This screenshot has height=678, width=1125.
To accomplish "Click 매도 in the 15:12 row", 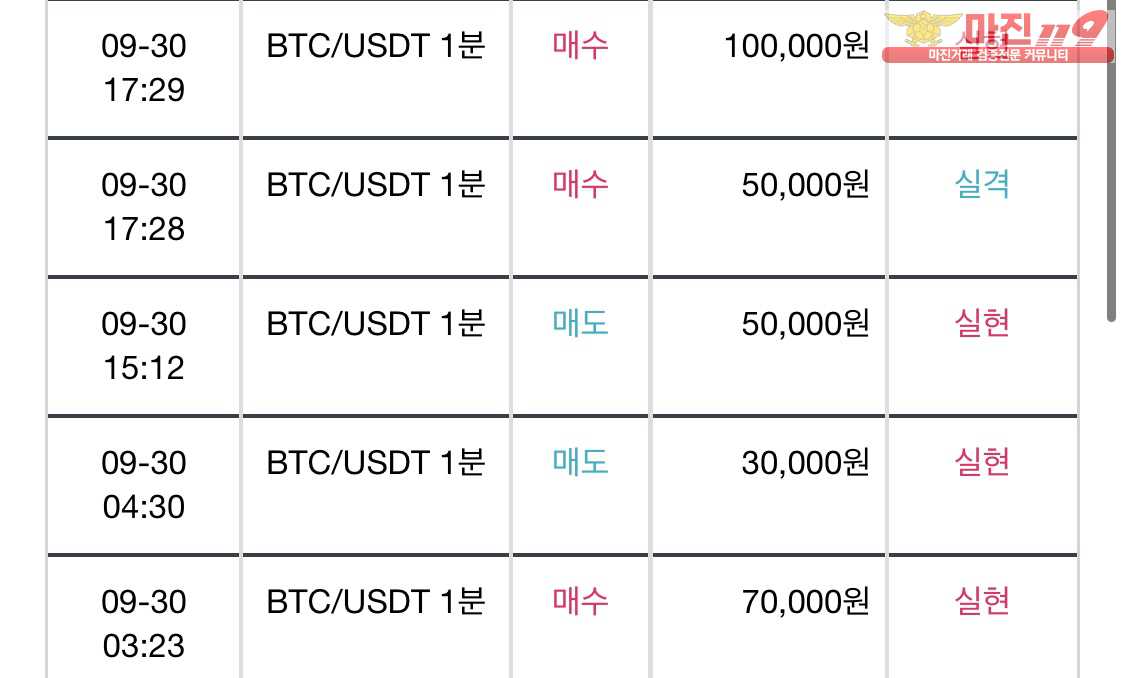I will point(580,324).
